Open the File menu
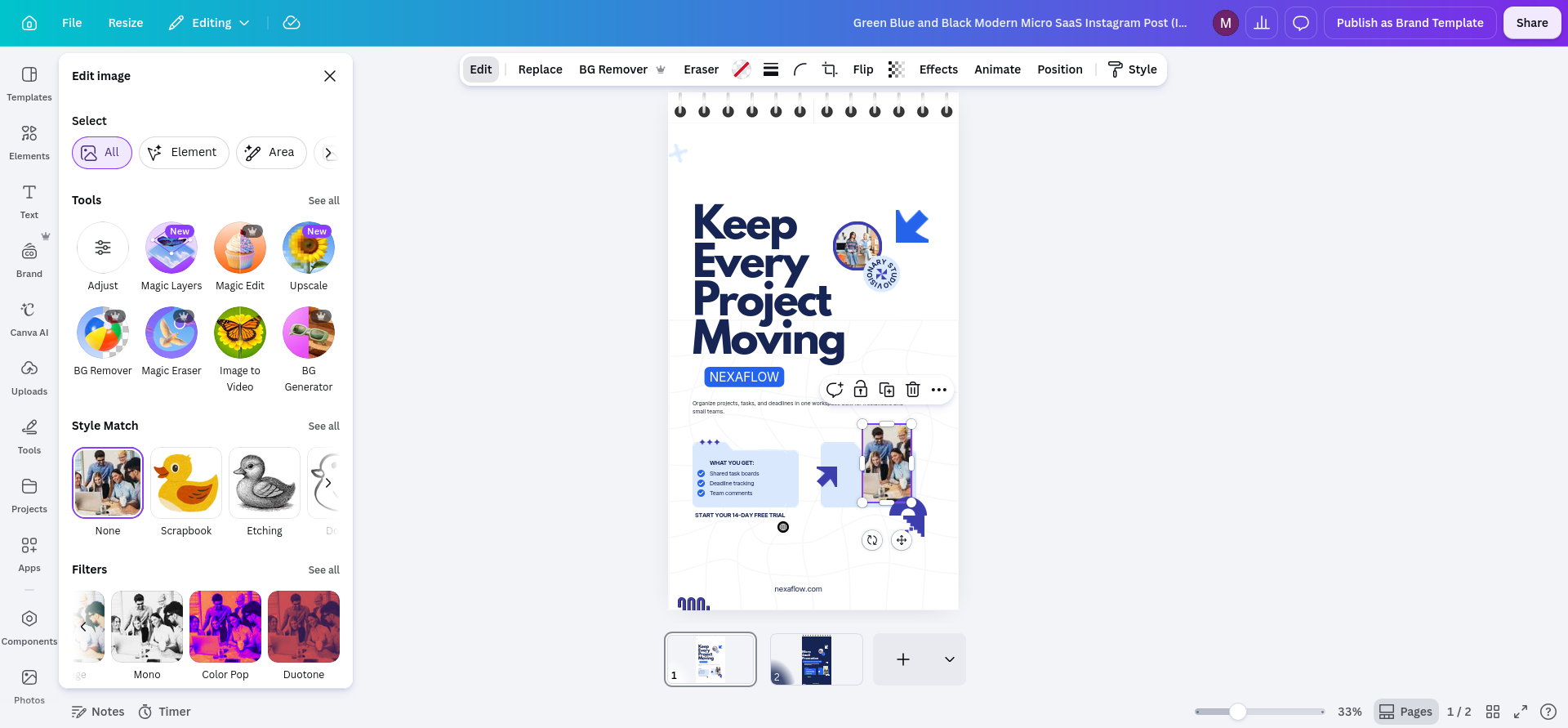 click(x=72, y=23)
